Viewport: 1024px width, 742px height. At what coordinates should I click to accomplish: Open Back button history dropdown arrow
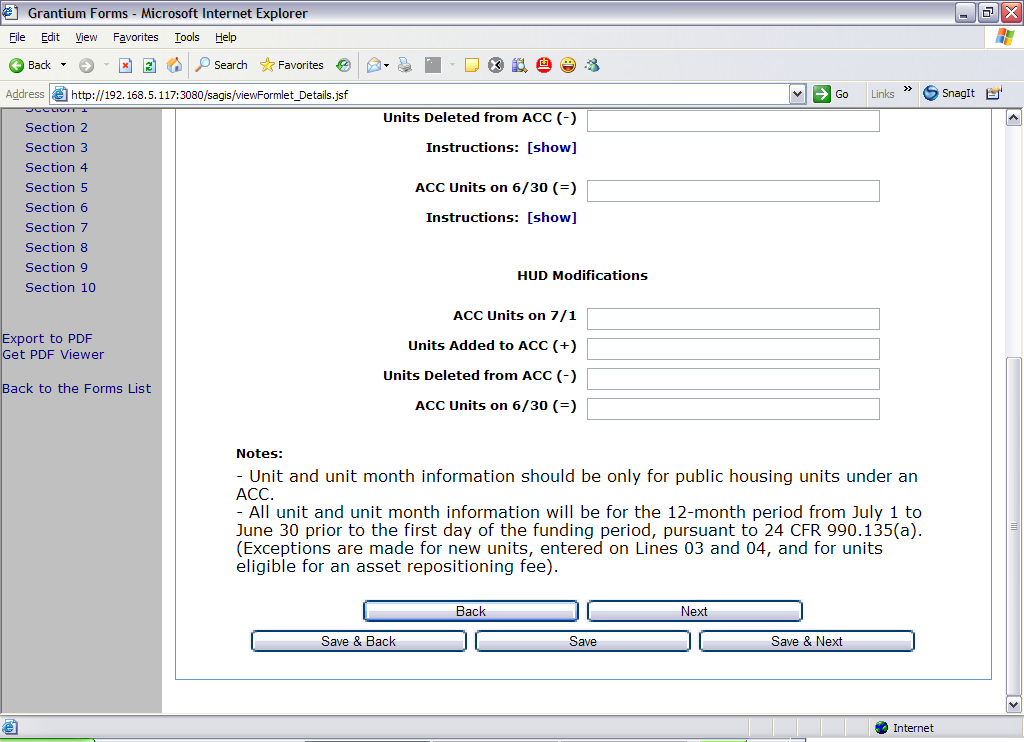(x=64, y=65)
